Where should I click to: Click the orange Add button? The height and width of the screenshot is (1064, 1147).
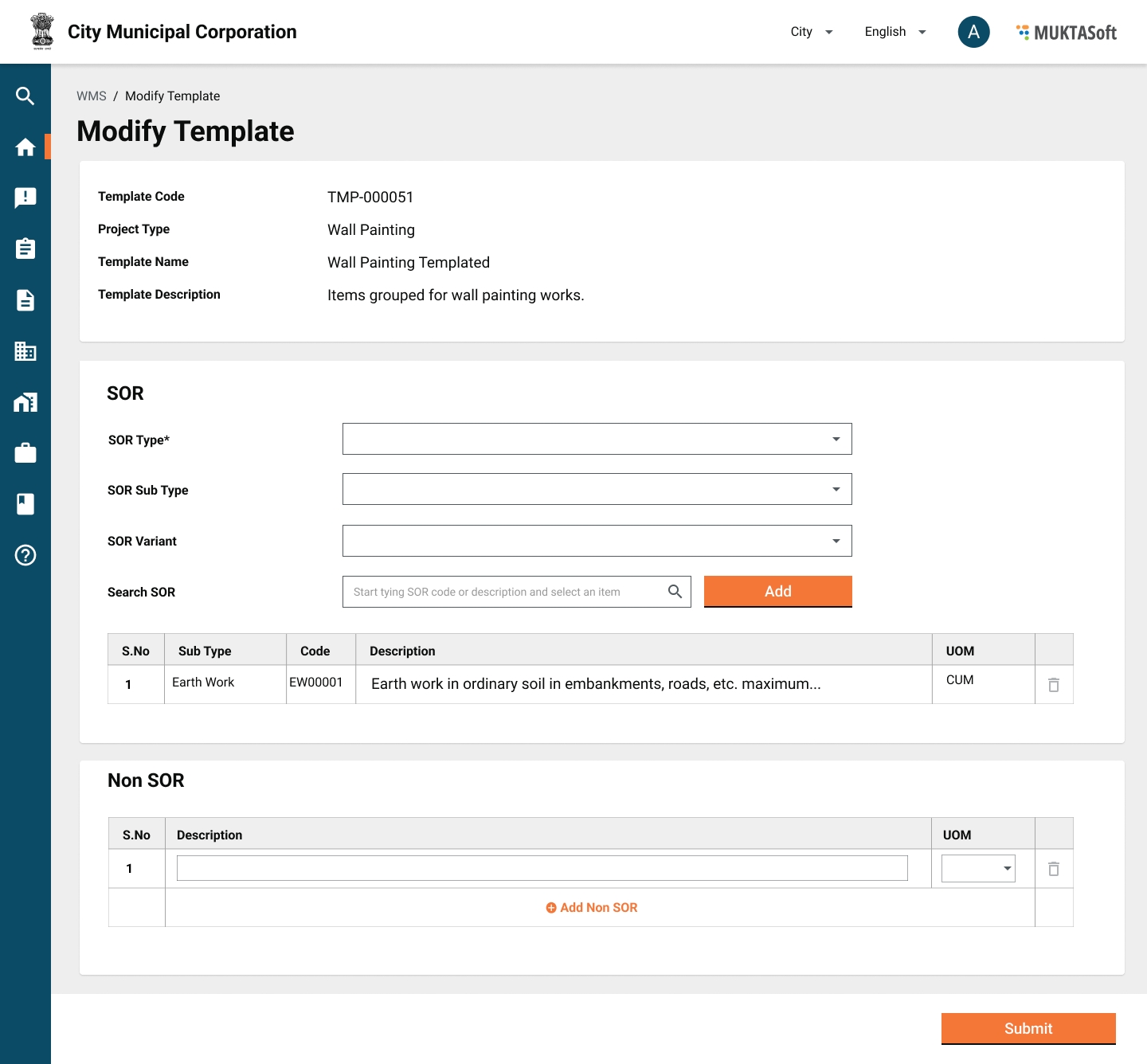(x=777, y=592)
